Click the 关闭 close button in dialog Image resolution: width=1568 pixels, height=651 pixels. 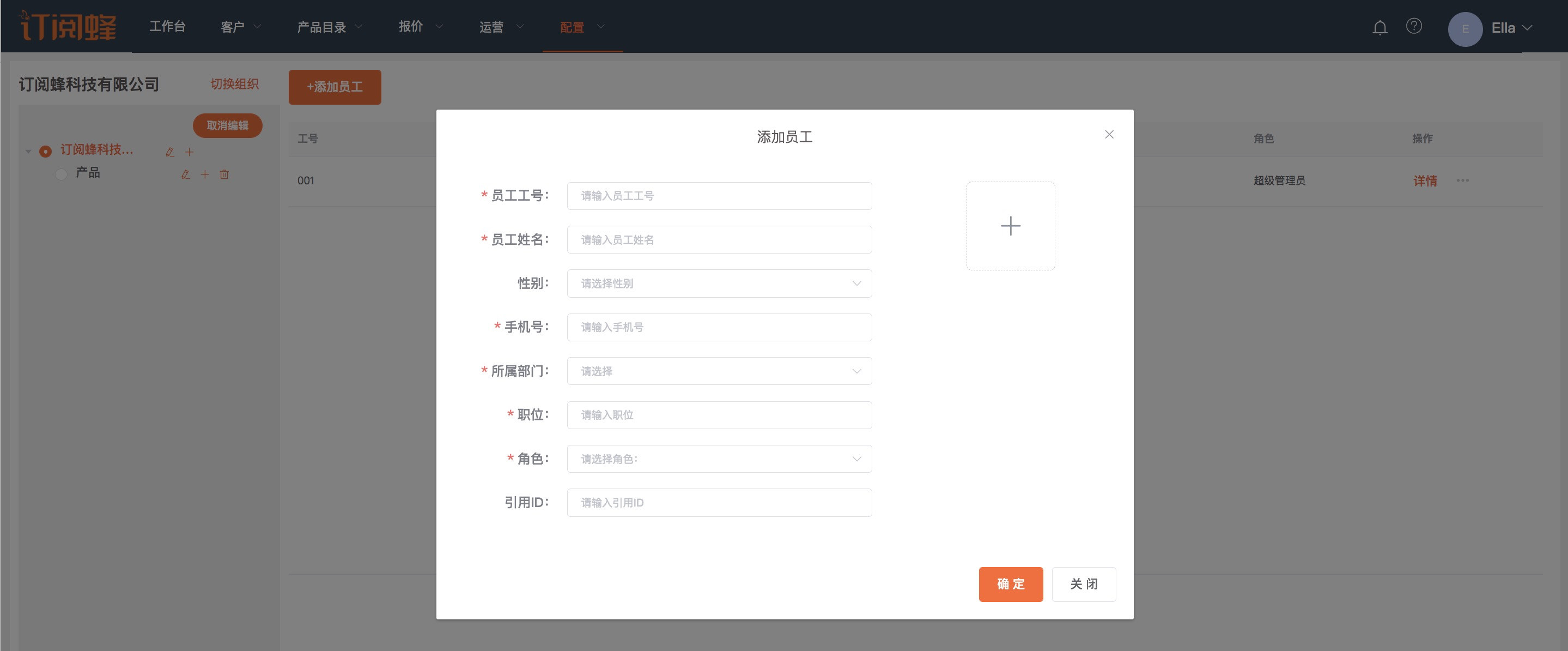(x=1083, y=584)
